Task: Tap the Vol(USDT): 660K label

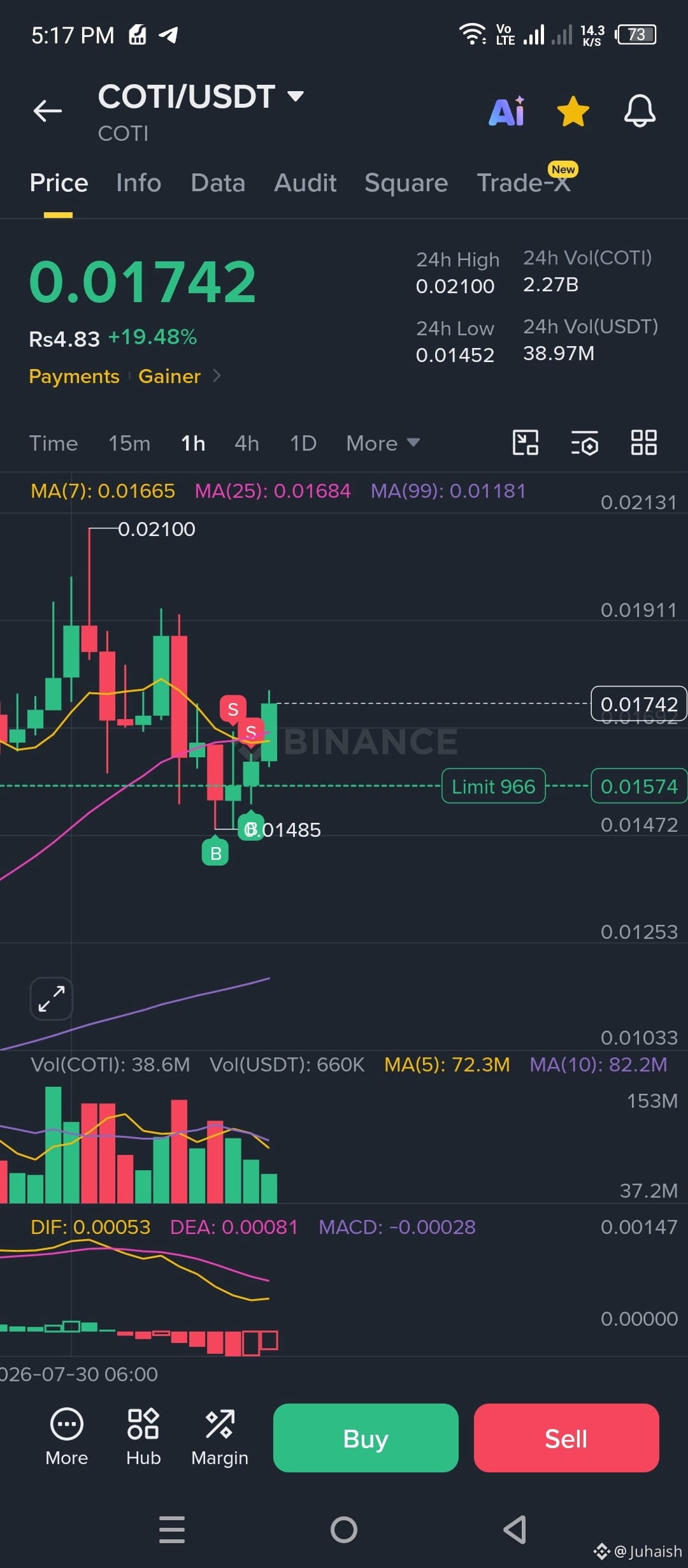Action: (x=287, y=1064)
